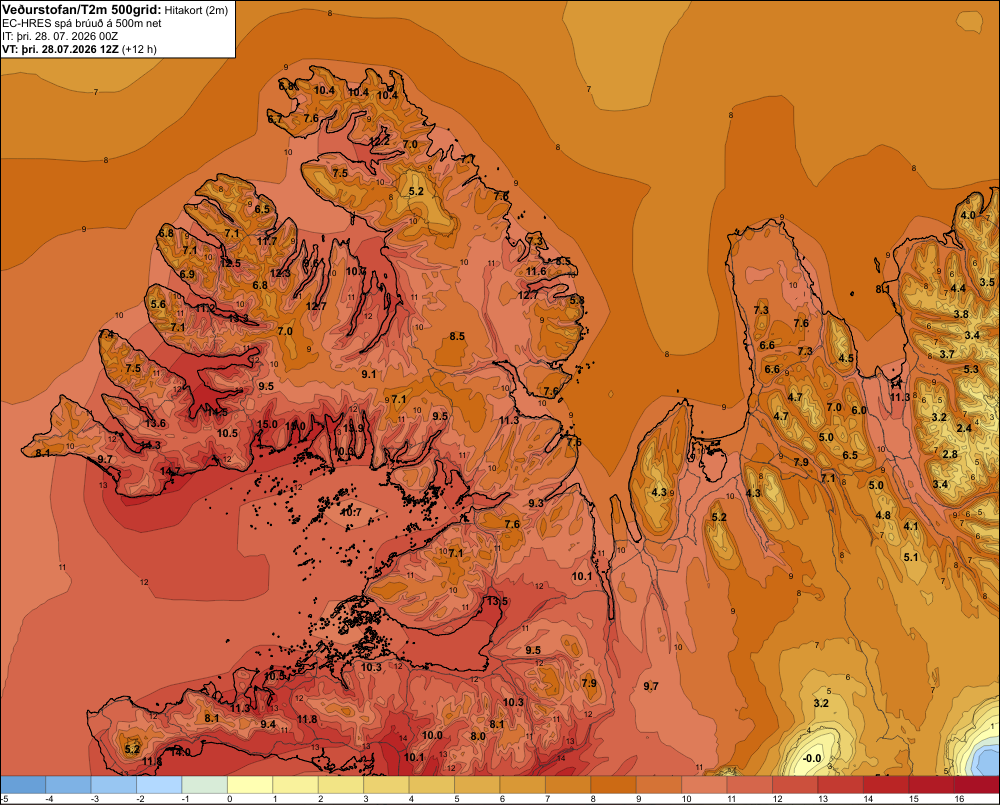This screenshot has width=1000, height=805.
Task: Select the legend swatch between 0 and 1
Action: coord(251,785)
